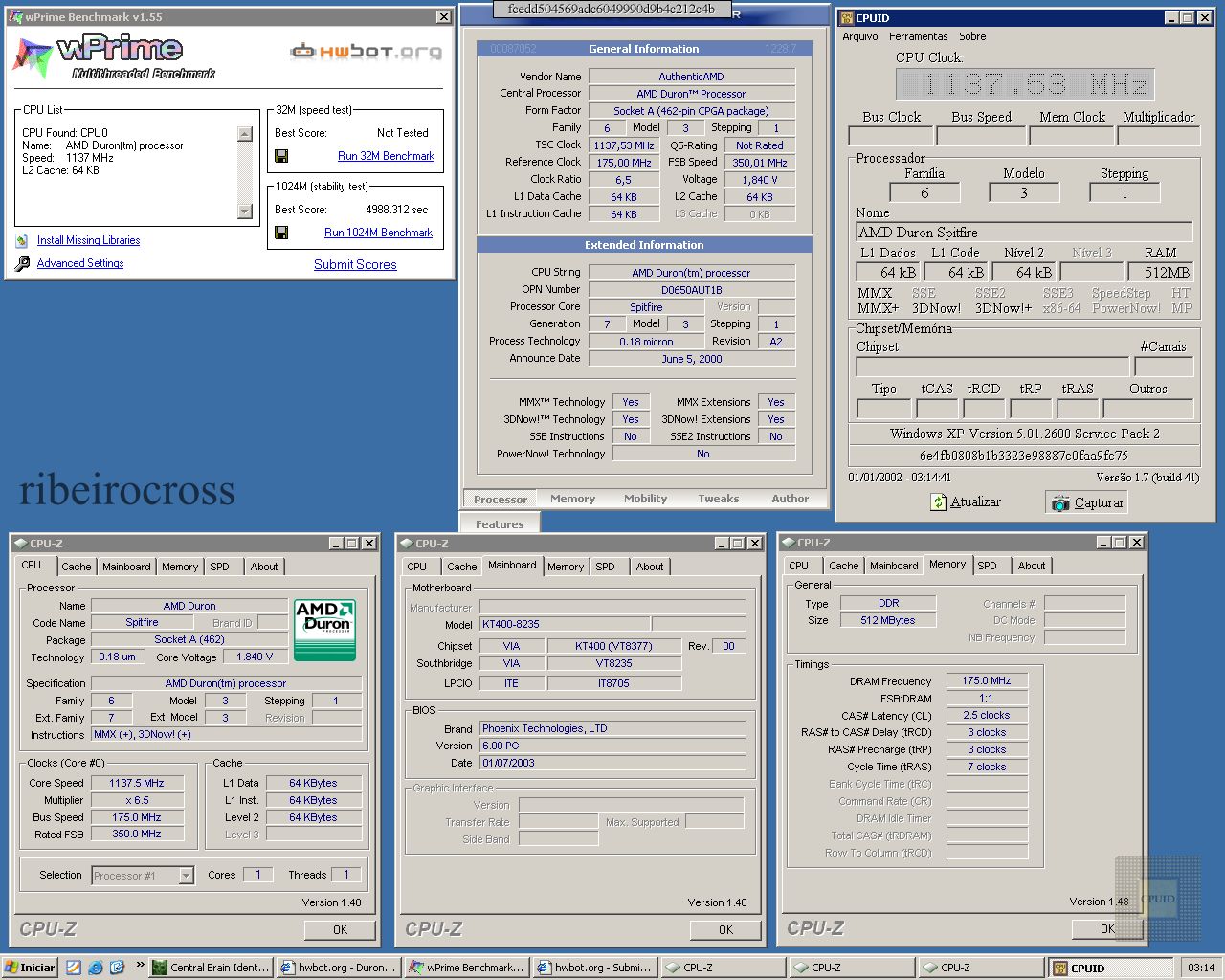
Task: Switch to hwbot.org - Duron taskbar item
Action: point(339,968)
